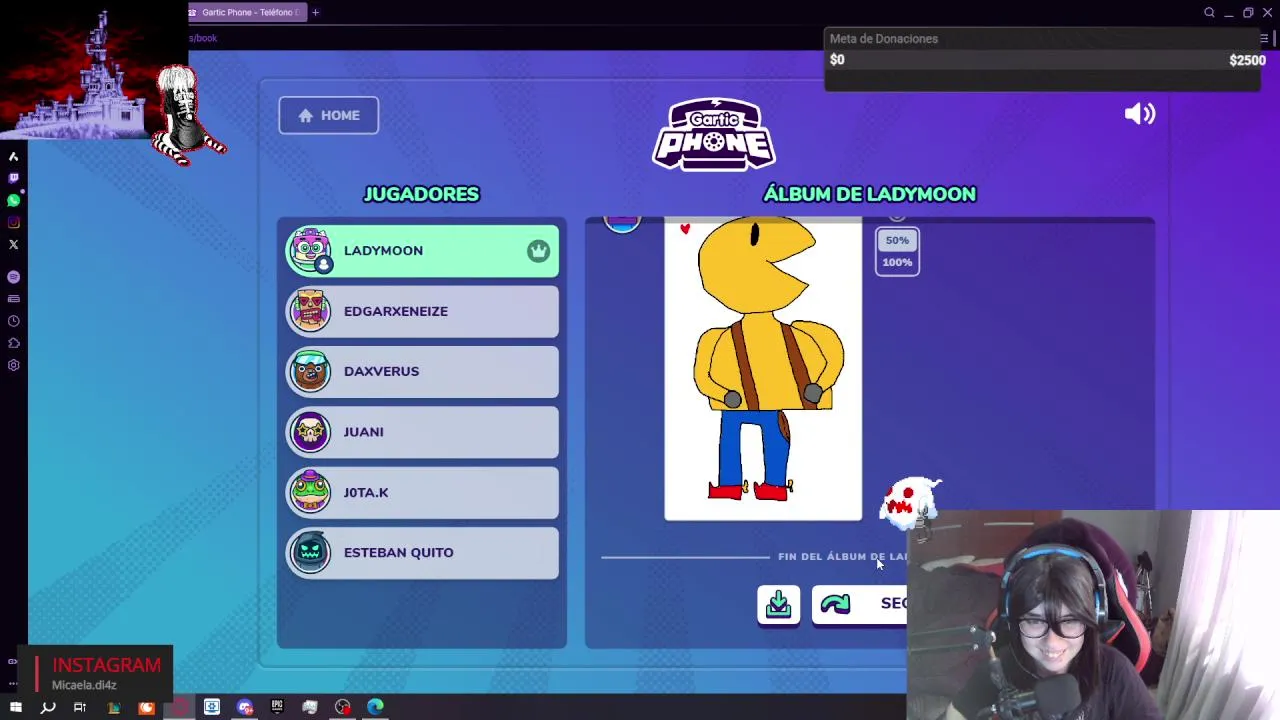Click the JUGADORES heading

click(421, 194)
